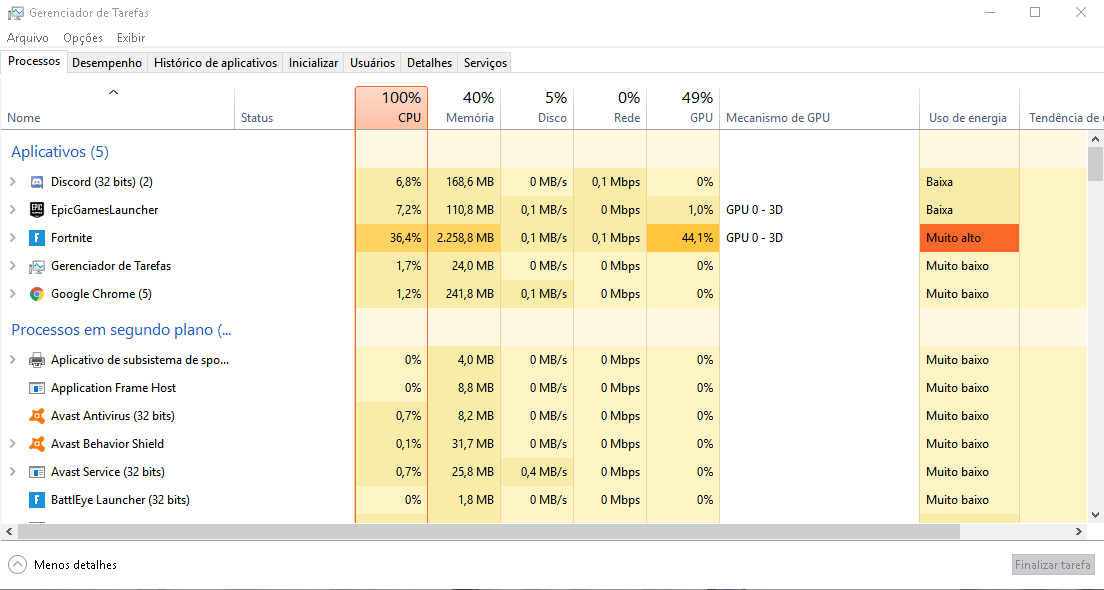Expand the Avast Behavior Shield row

pyautogui.click(x=13, y=444)
